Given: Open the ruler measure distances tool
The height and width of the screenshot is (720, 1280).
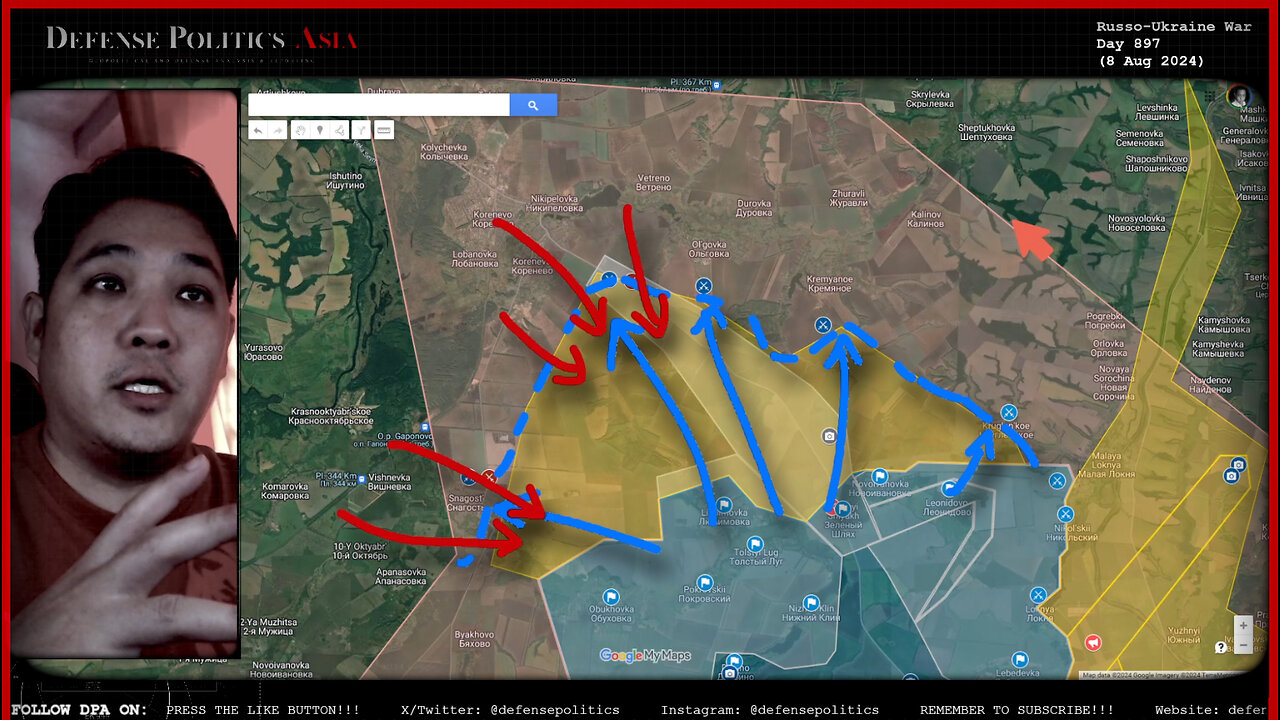Looking at the screenshot, I should [383, 130].
